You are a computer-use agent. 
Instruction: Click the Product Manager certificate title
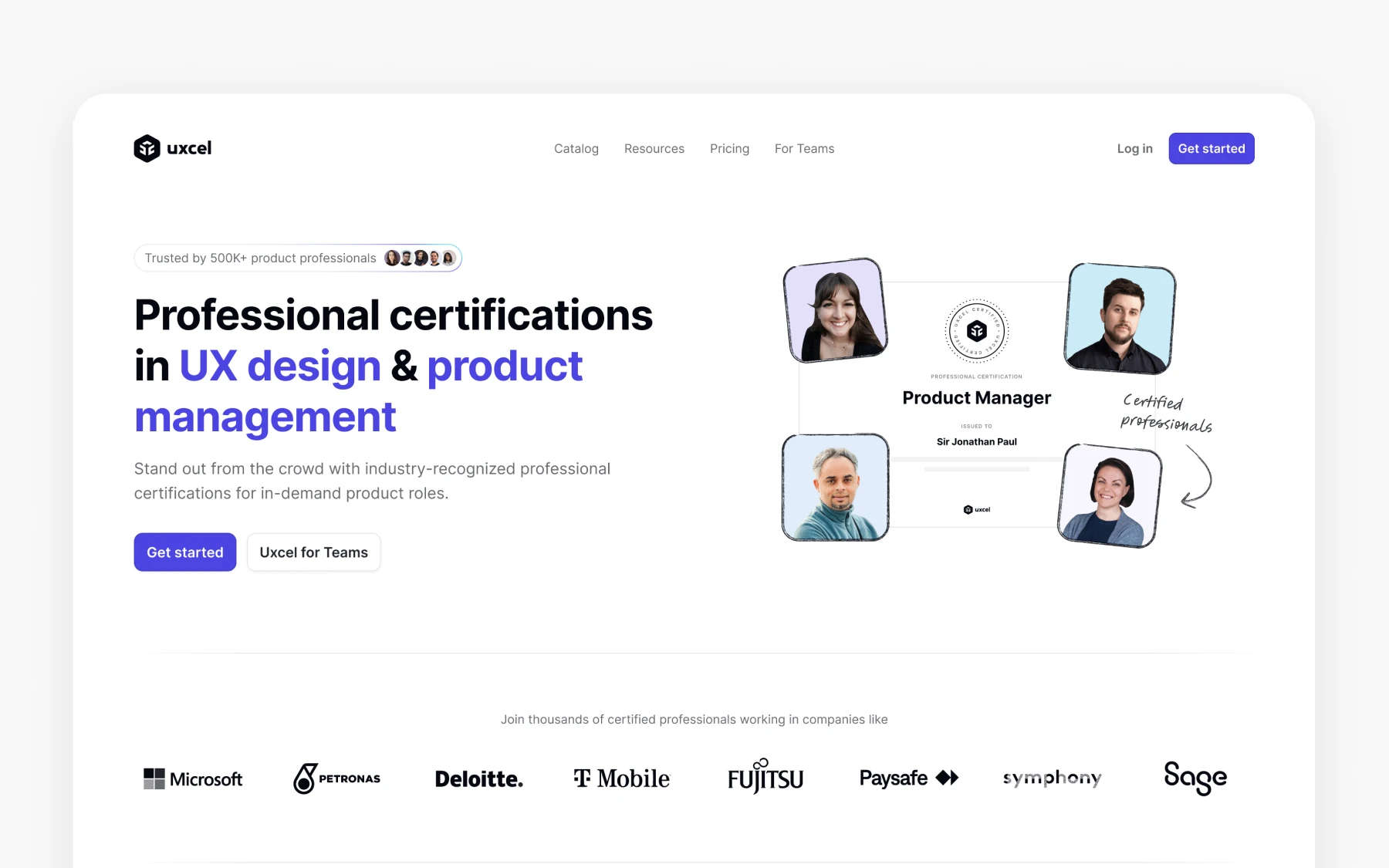point(977,397)
